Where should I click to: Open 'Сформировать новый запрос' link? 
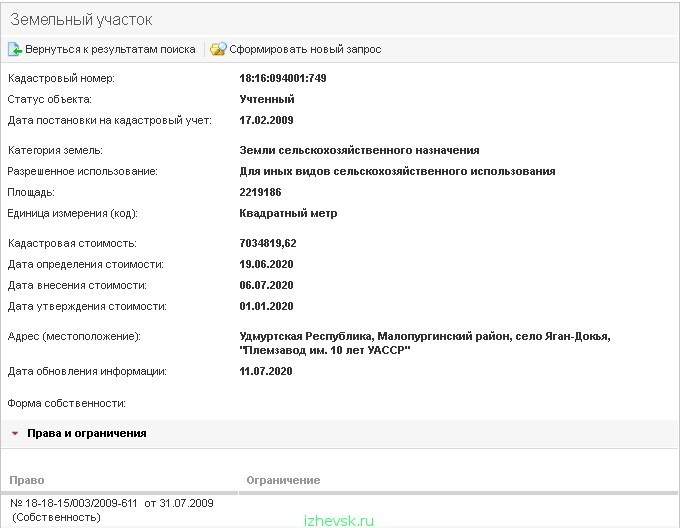tap(305, 50)
